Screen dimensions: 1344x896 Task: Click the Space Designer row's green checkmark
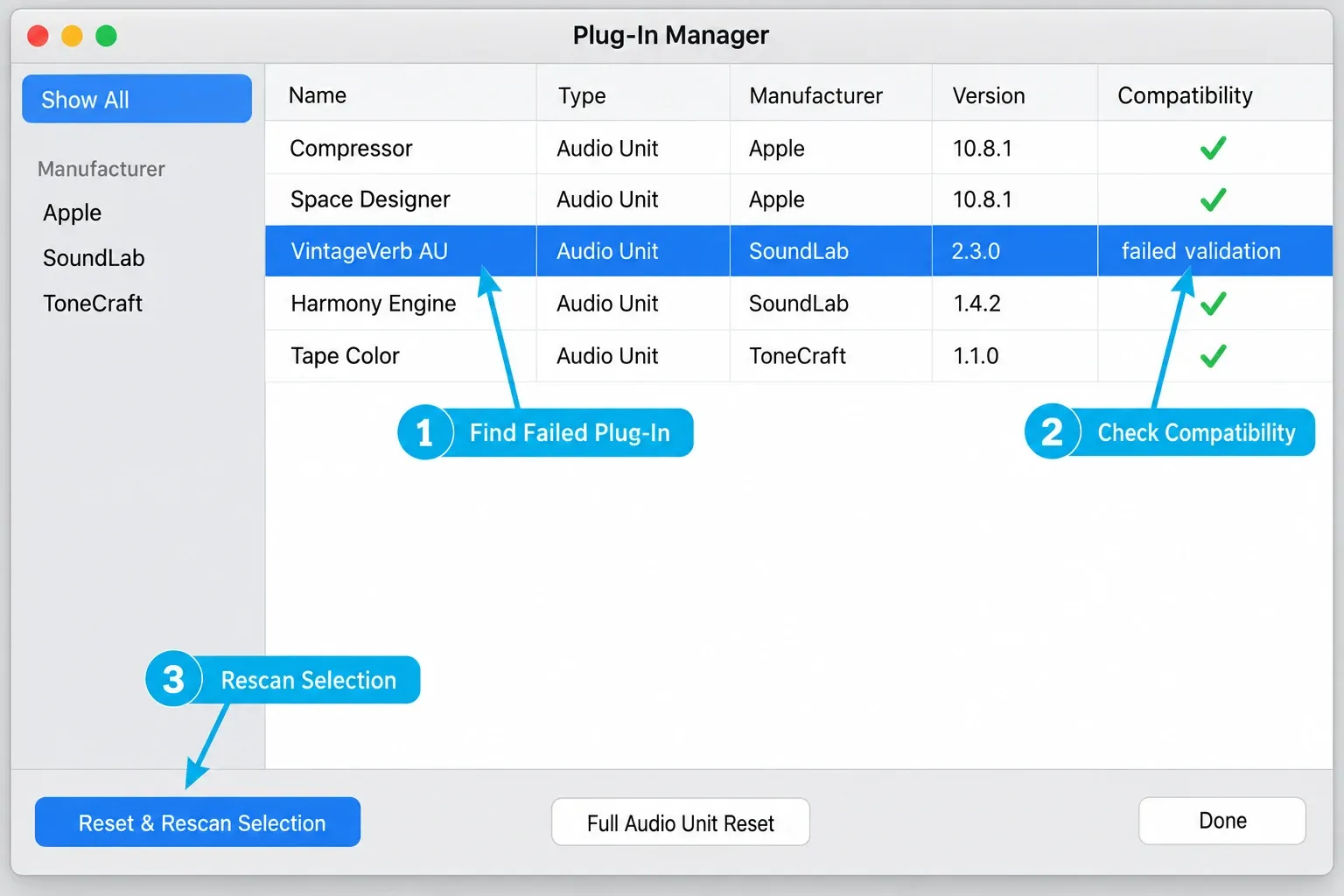[x=1213, y=199]
